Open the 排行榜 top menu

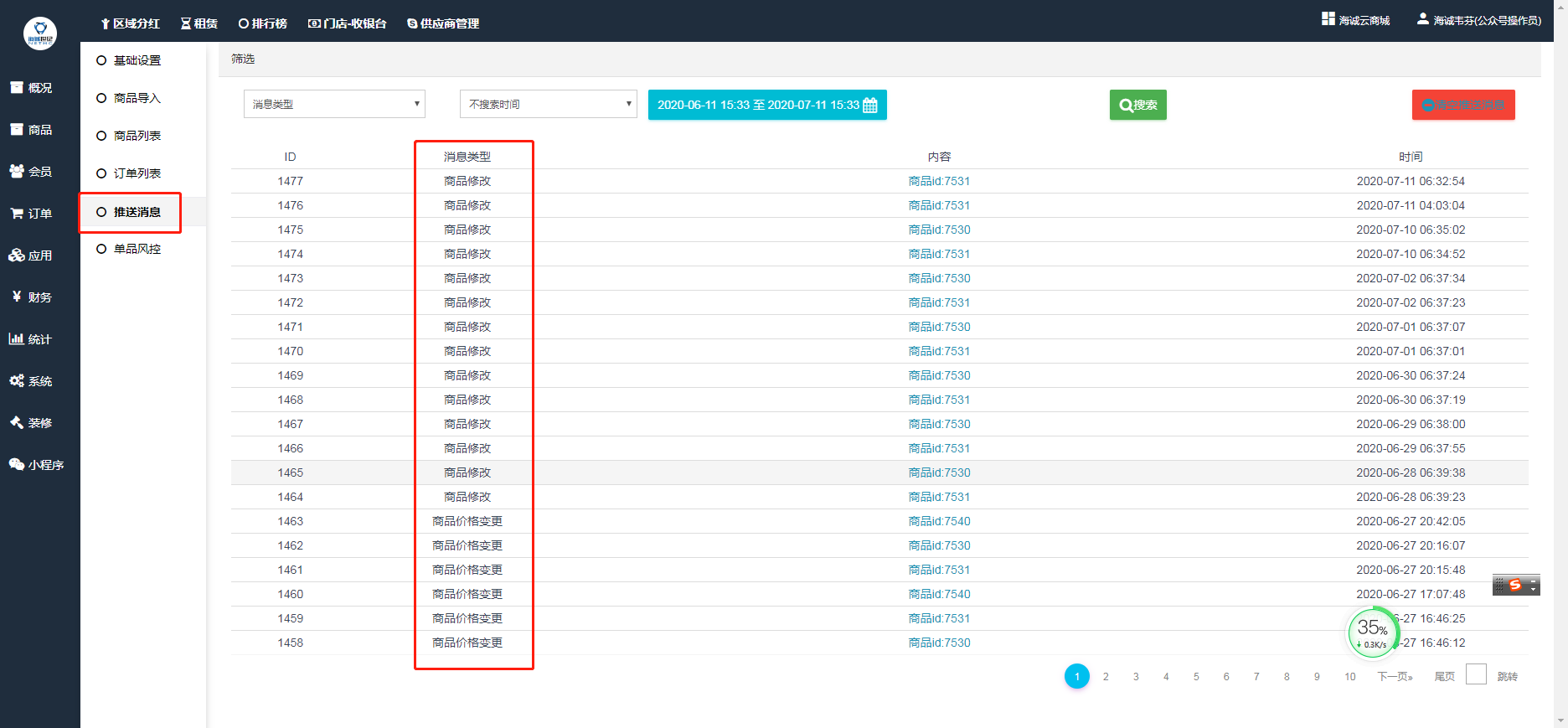[263, 23]
